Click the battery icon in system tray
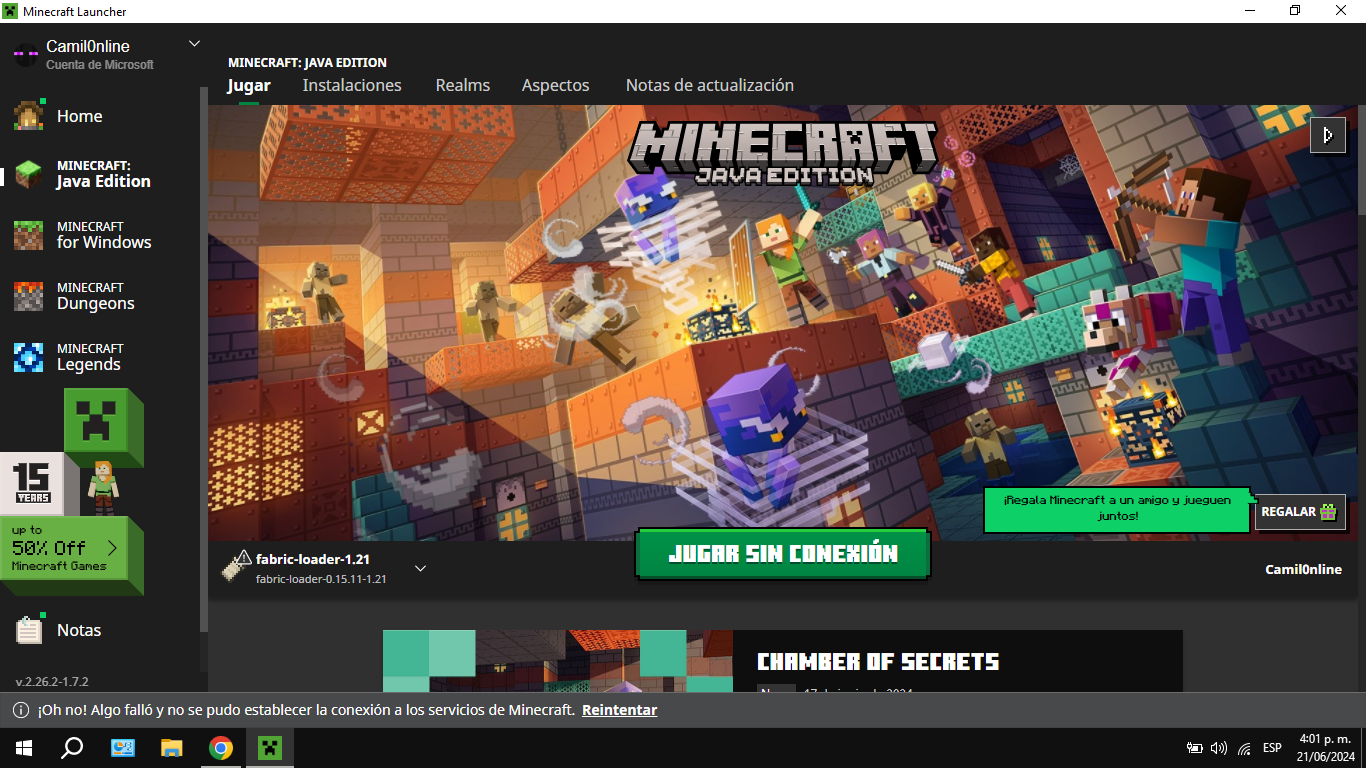The width and height of the screenshot is (1366, 768). pos(1194,748)
